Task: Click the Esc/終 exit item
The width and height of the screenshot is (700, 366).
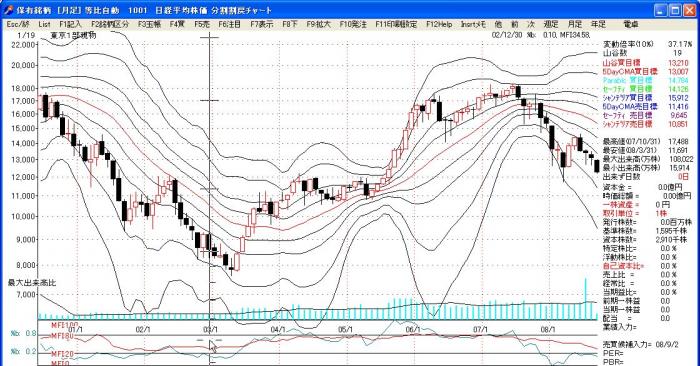Action: [18, 24]
